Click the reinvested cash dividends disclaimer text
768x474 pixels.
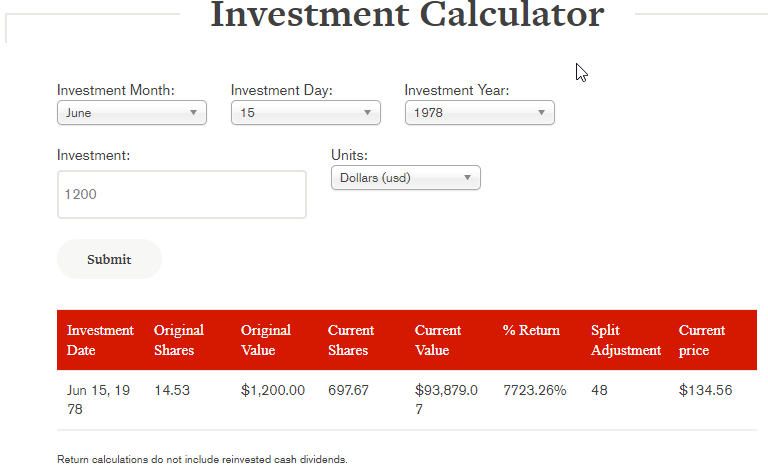[x=202, y=460]
